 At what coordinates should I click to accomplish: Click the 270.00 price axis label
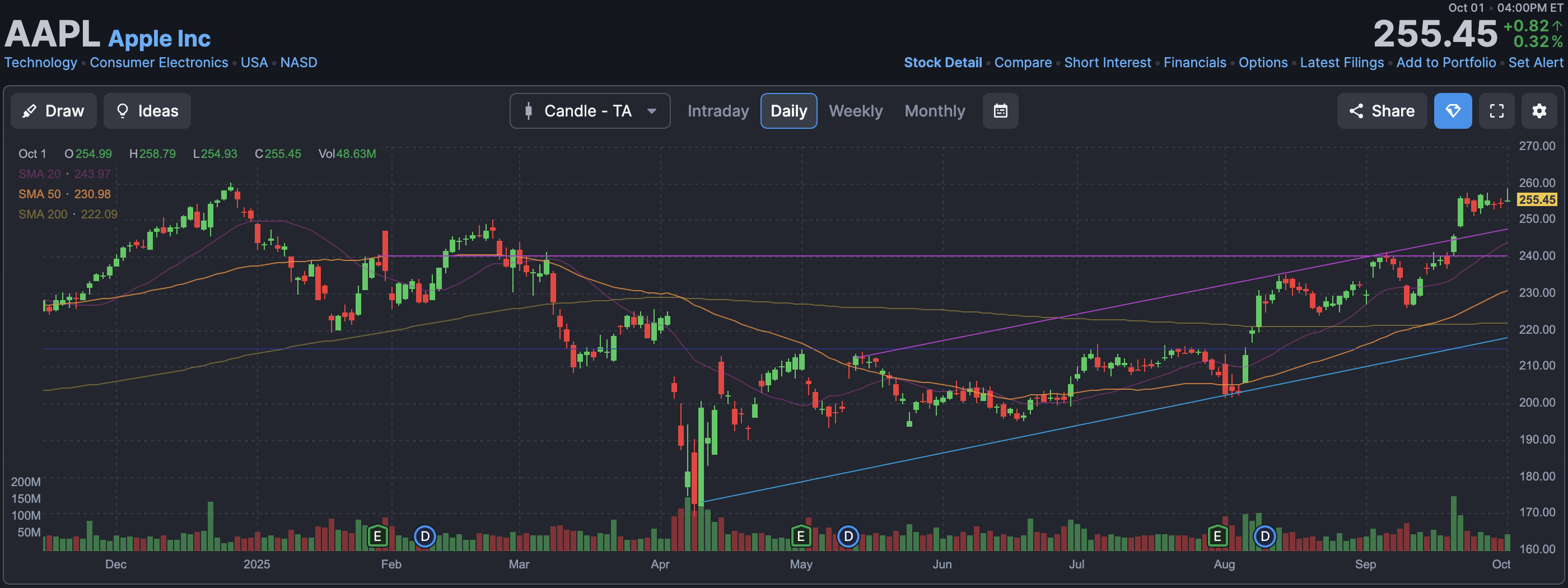pyautogui.click(x=1536, y=146)
